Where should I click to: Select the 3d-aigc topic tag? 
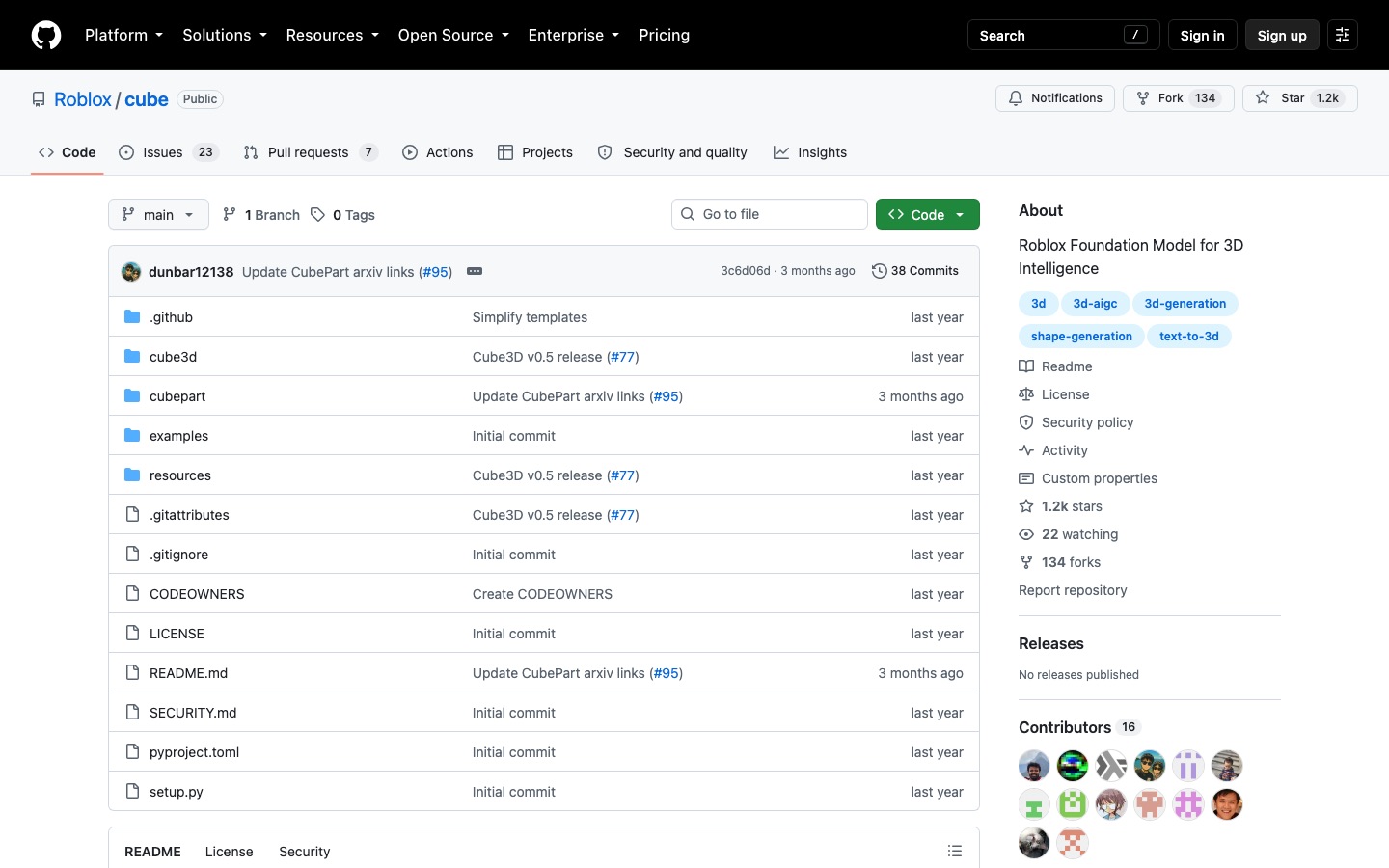[1095, 304]
